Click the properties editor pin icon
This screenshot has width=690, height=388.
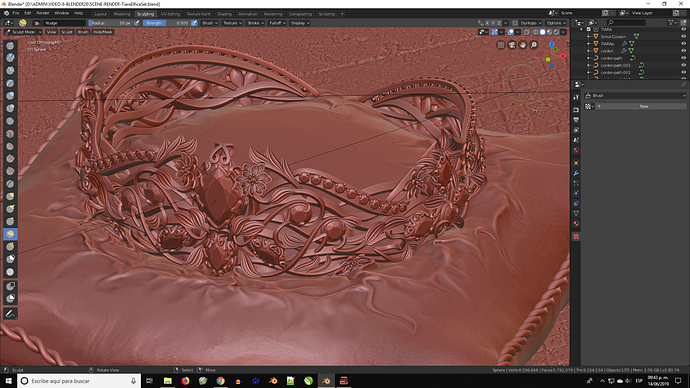pyautogui.click(x=683, y=84)
